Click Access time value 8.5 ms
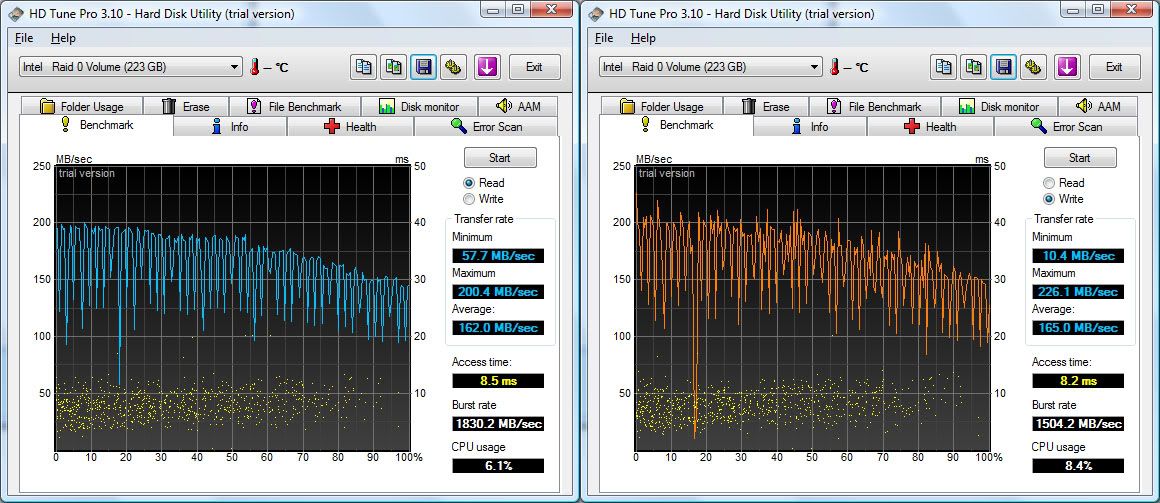 498,381
